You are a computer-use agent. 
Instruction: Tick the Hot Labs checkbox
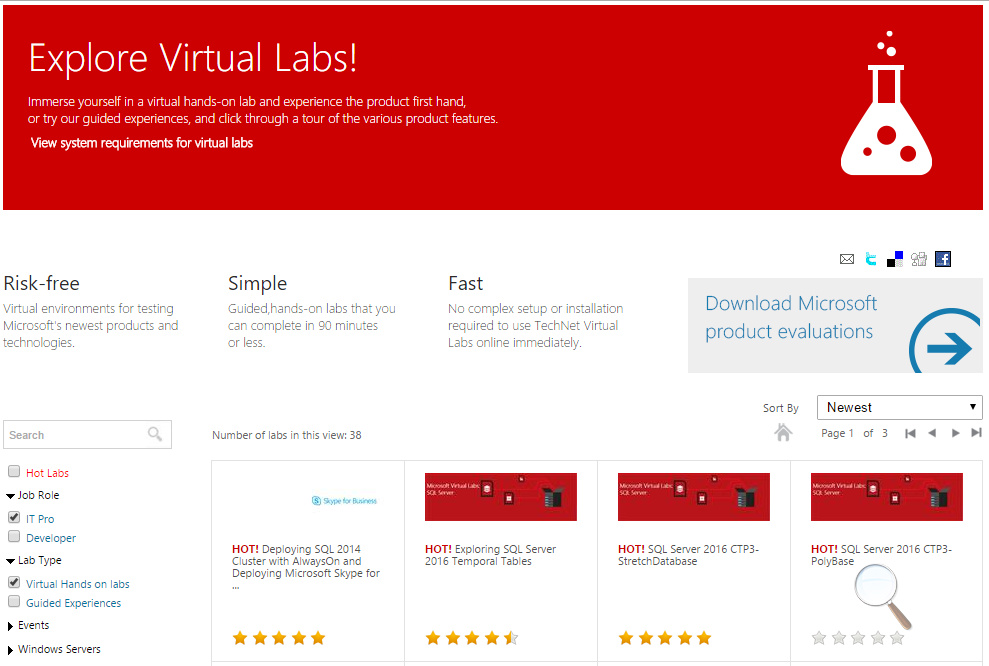pos(14,471)
